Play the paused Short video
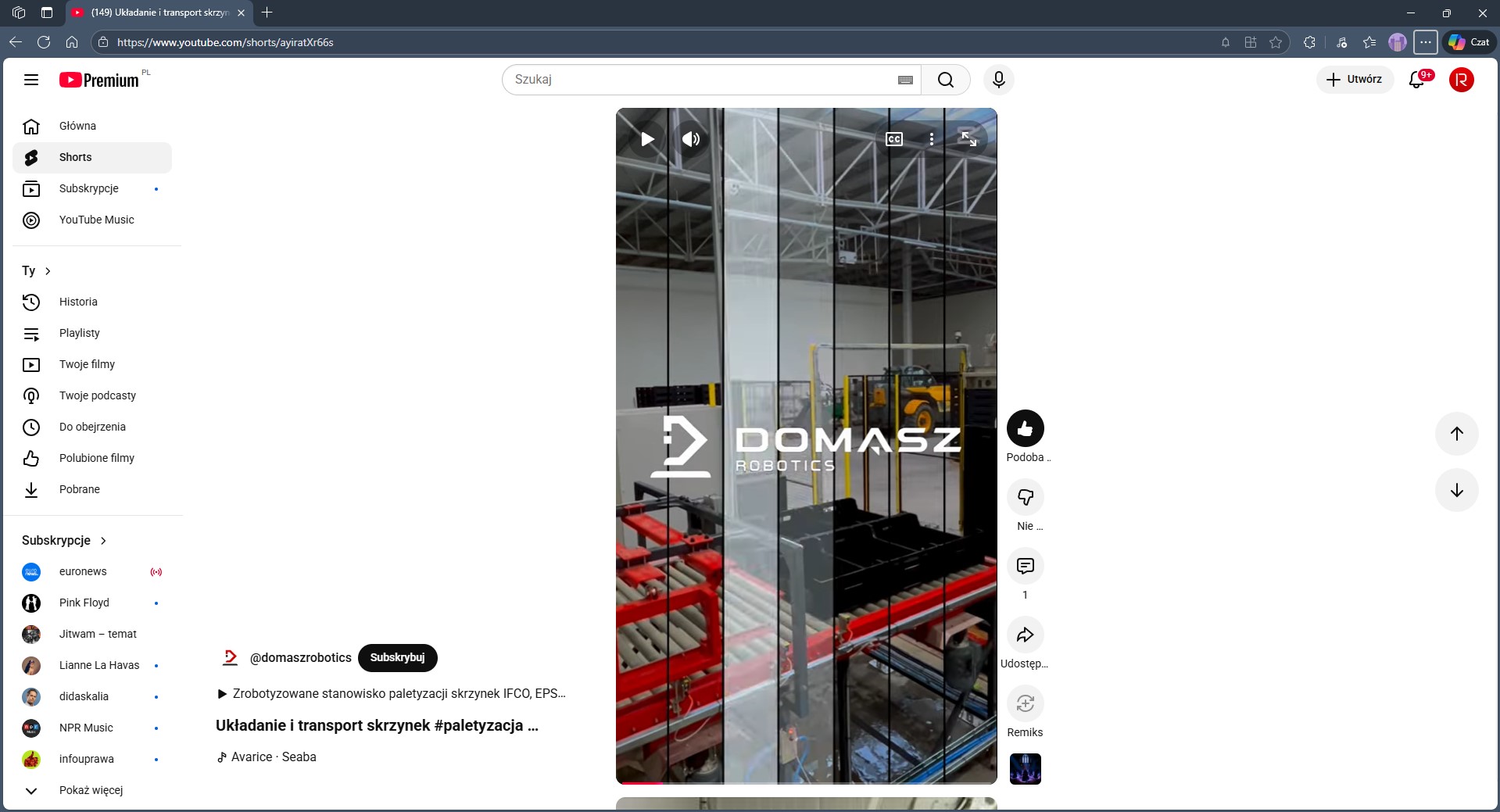1500x812 pixels. (x=647, y=139)
